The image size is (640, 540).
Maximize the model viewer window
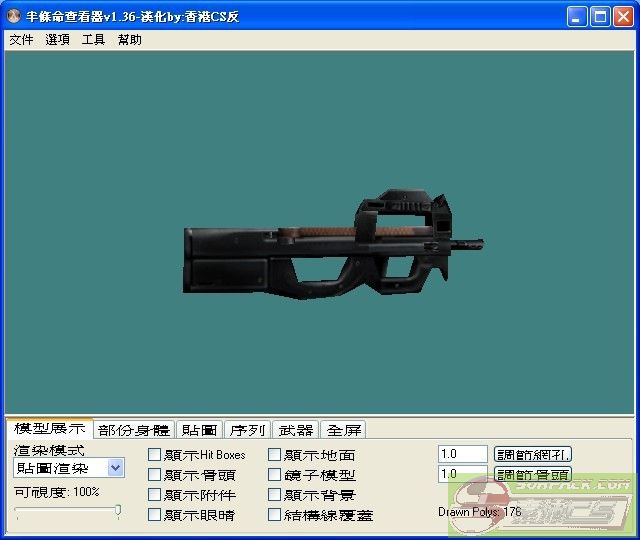point(600,17)
